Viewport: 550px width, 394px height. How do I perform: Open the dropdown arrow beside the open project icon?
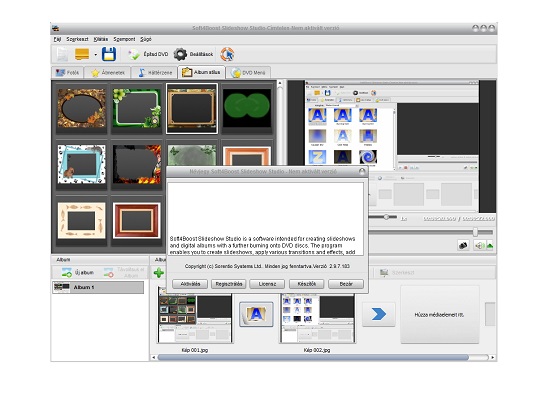click(95, 55)
